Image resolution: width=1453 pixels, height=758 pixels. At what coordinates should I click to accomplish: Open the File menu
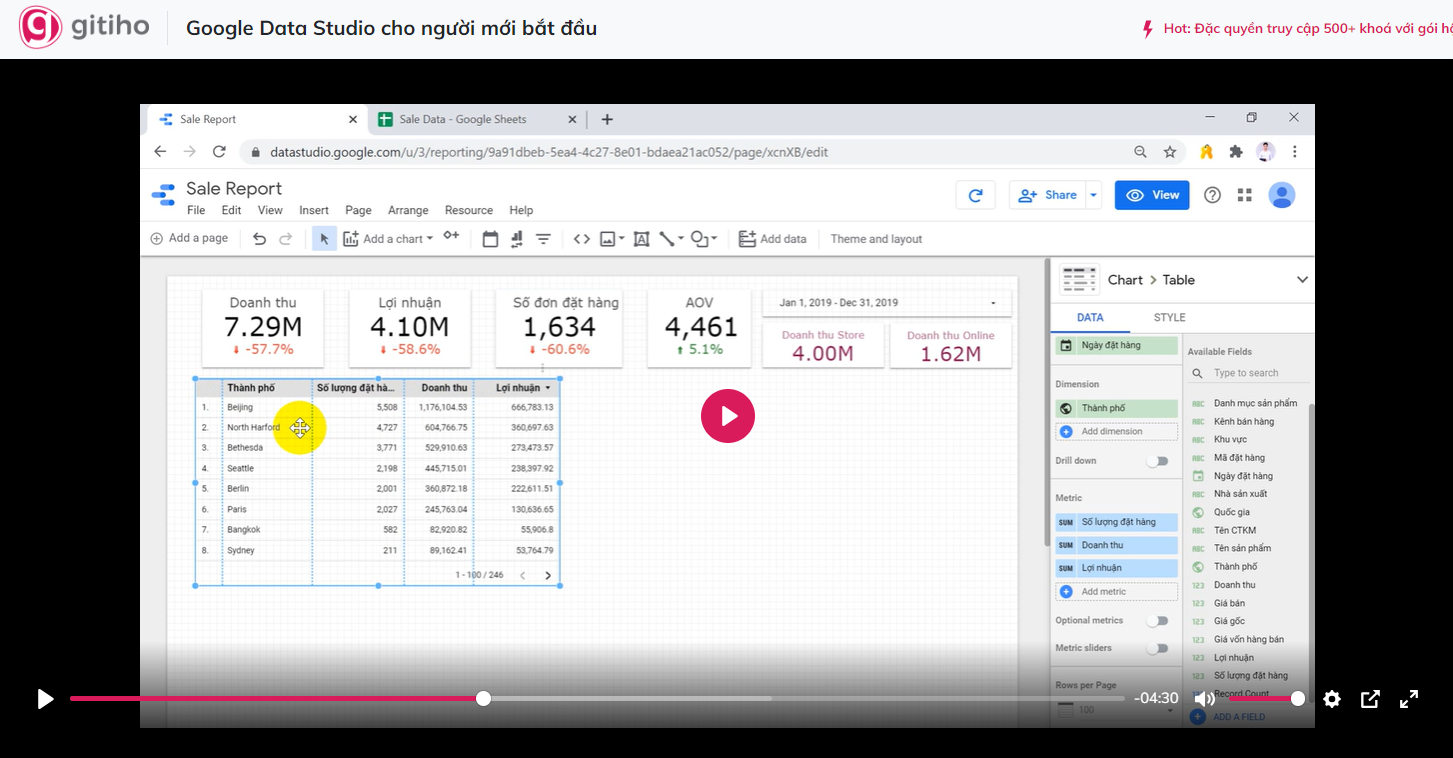point(196,210)
